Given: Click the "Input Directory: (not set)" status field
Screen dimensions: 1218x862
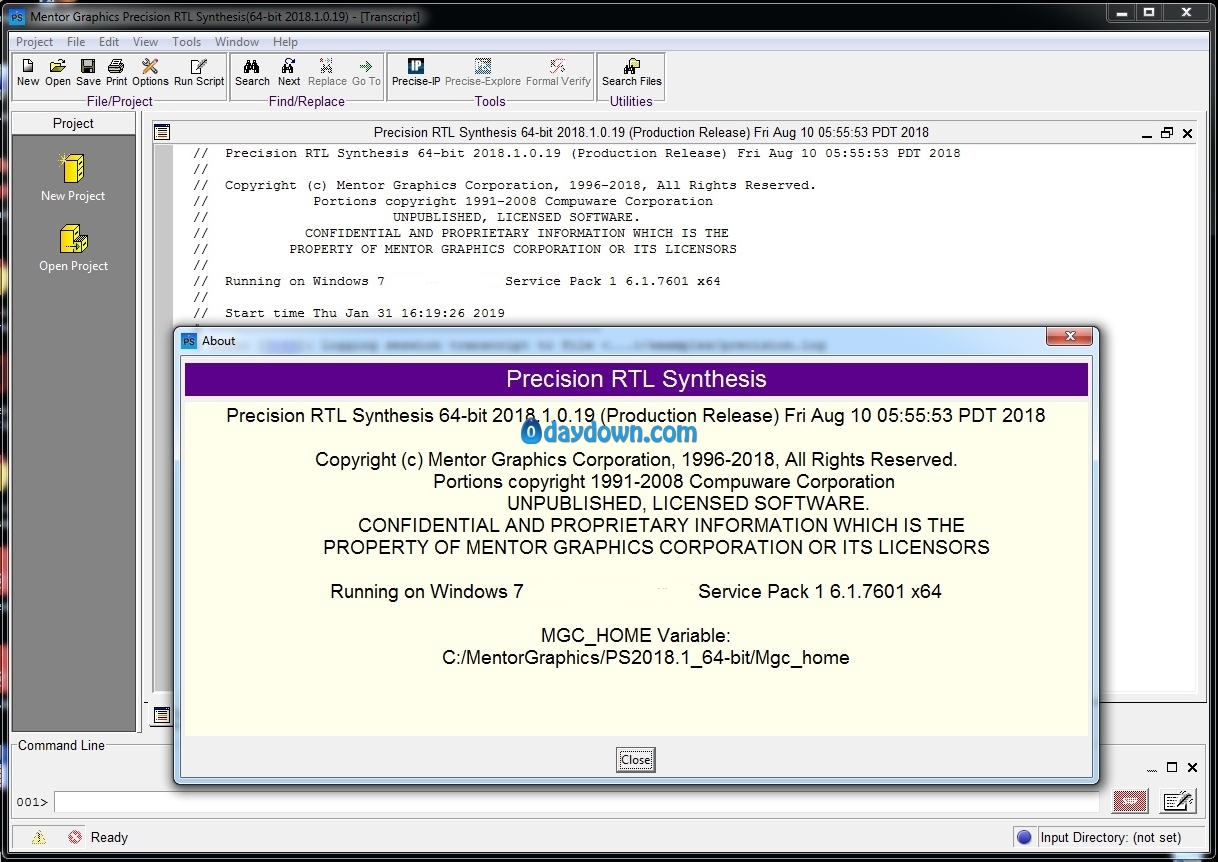Looking at the screenshot, I should (x=1111, y=837).
